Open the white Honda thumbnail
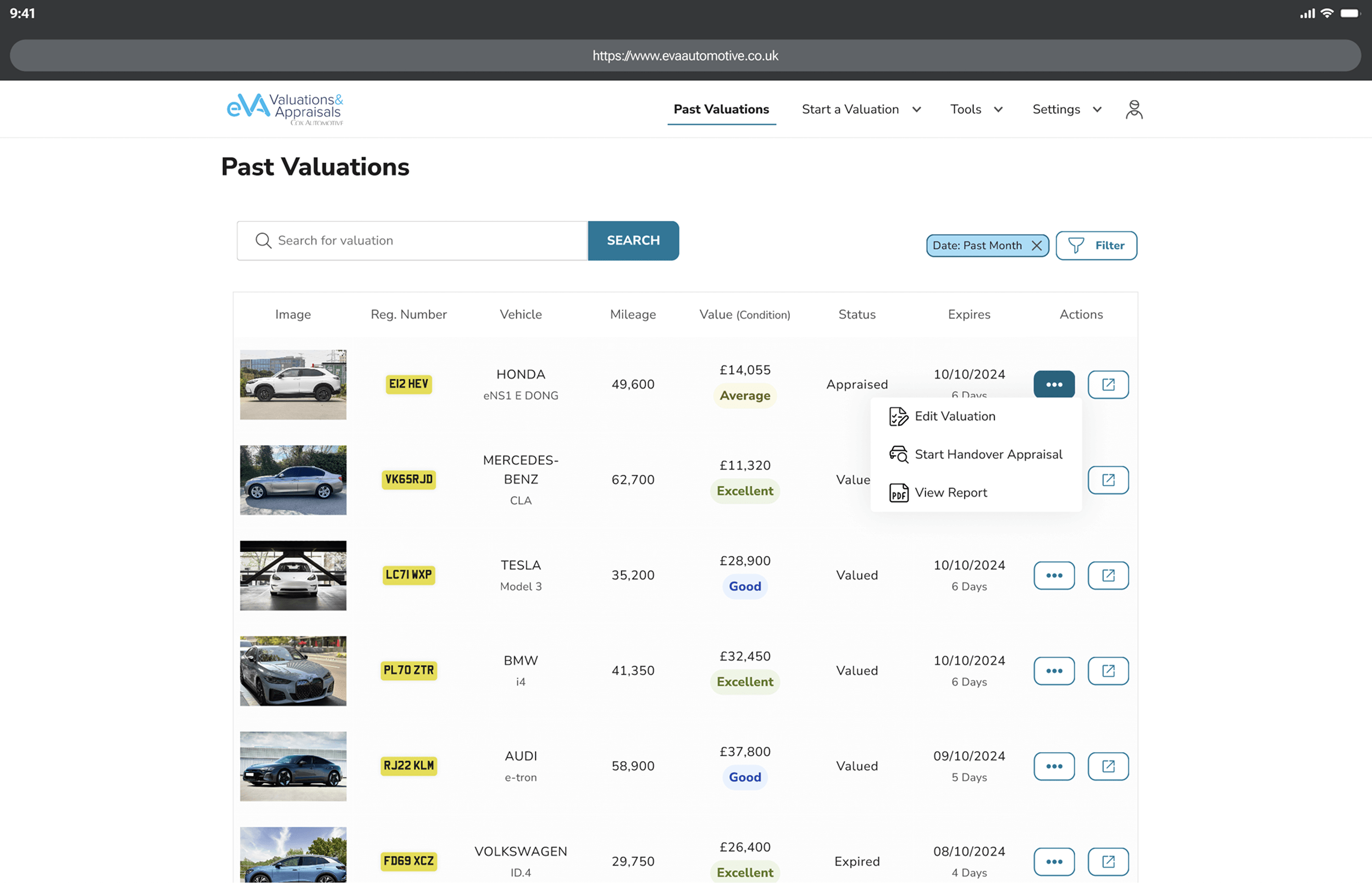This screenshot has width=1372, height=883. [x=293, y=384]
